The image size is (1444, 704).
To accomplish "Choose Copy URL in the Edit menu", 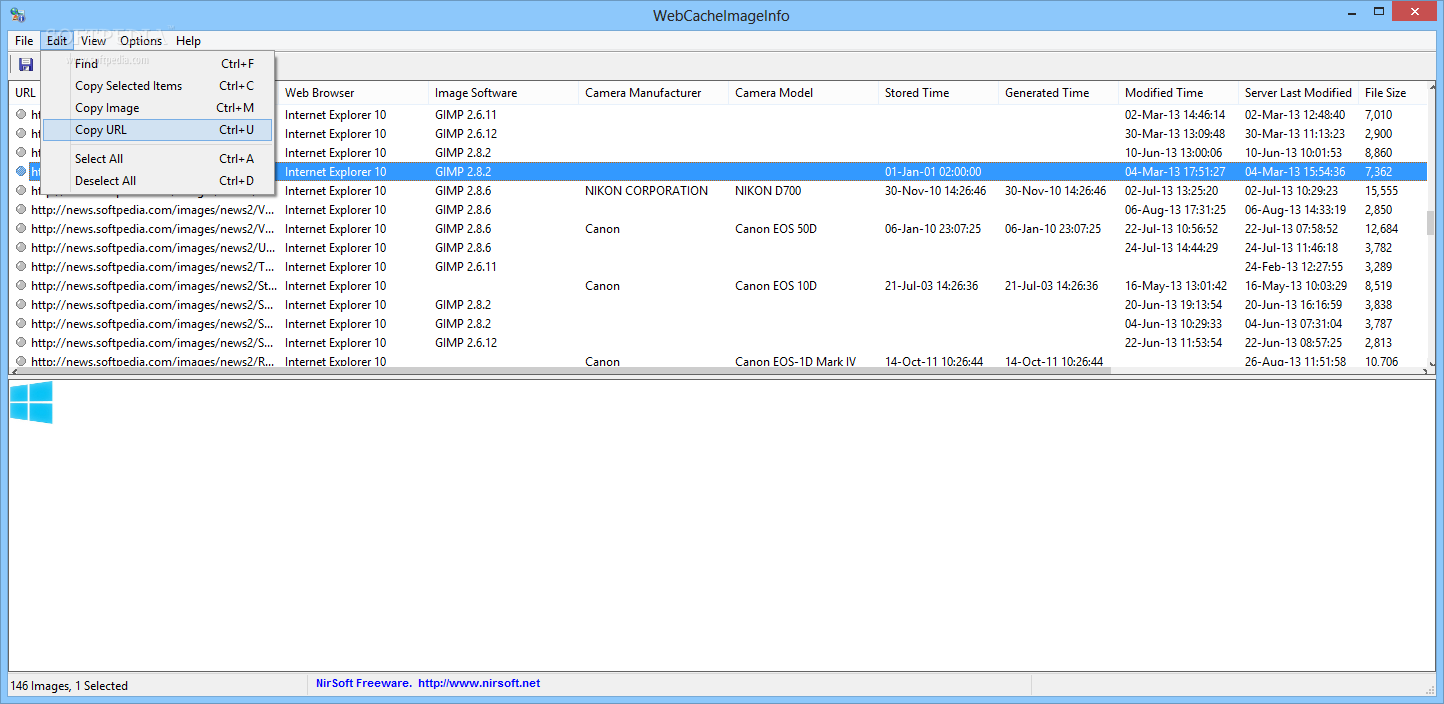I will (x=158, y=130).
